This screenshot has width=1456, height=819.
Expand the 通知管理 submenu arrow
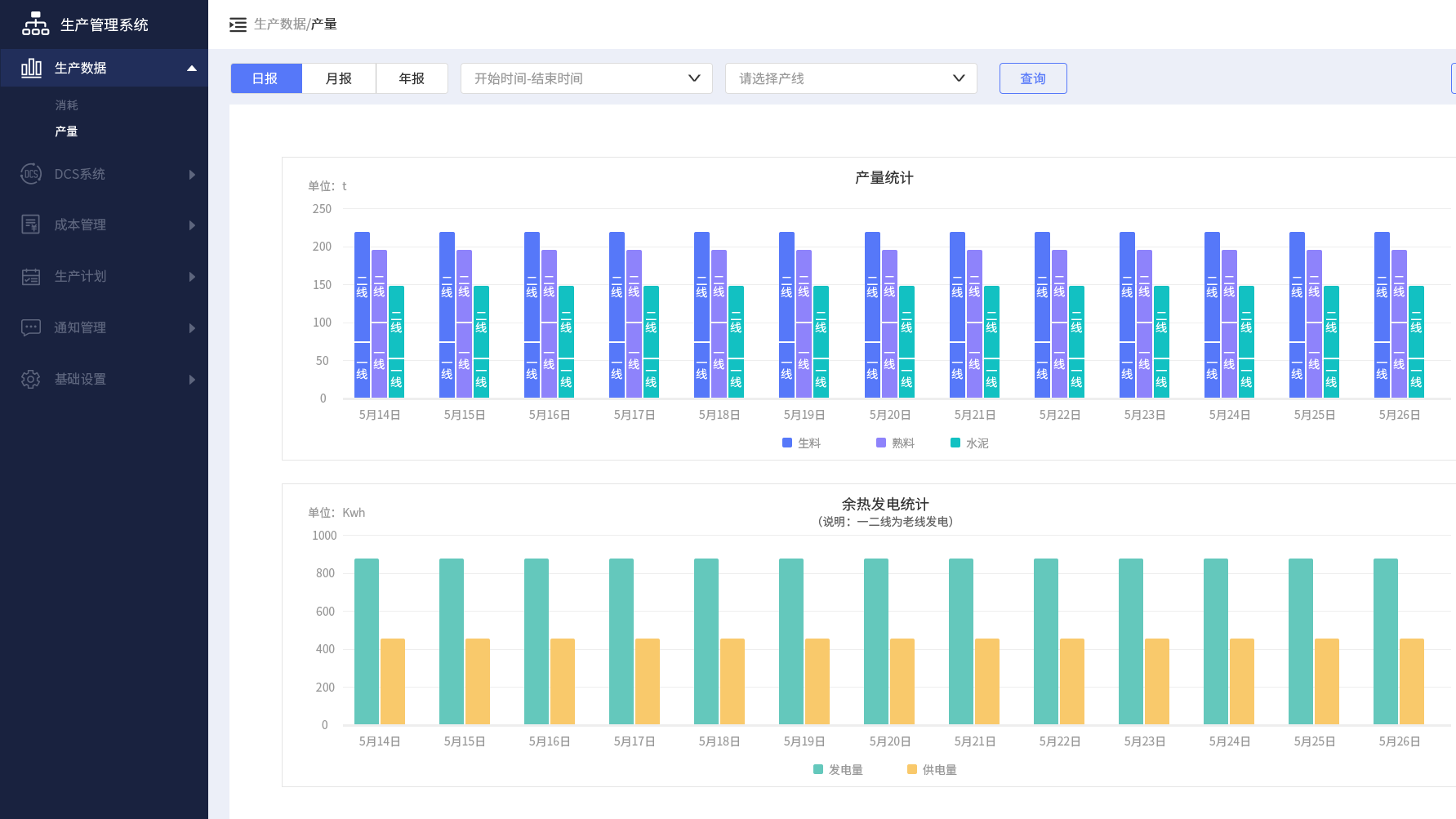192,328
